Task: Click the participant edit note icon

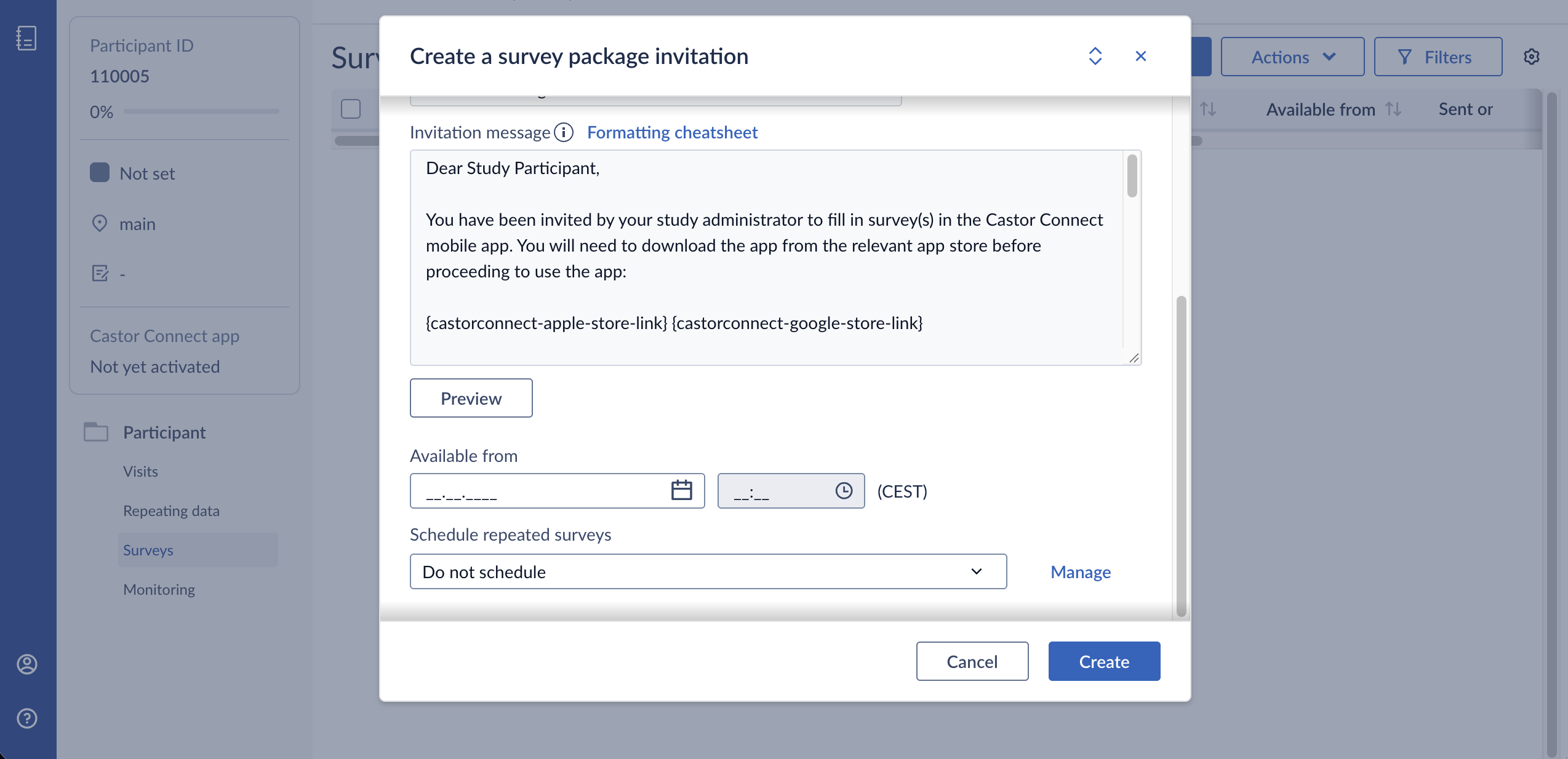Action: (100, 273)
